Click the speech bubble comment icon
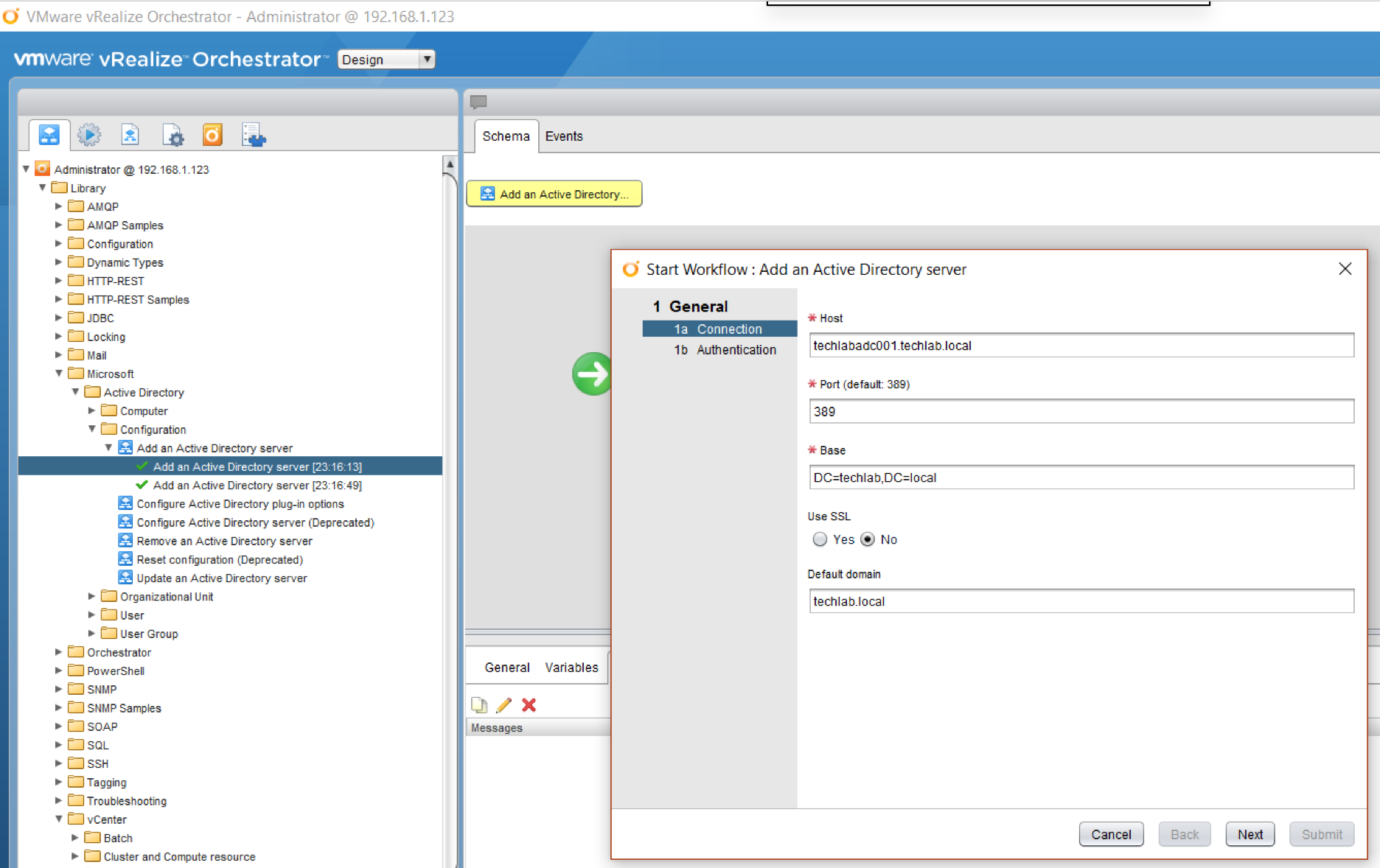Image resolution: width=1380 pixels, height=868 pixels. pos(478,102)
